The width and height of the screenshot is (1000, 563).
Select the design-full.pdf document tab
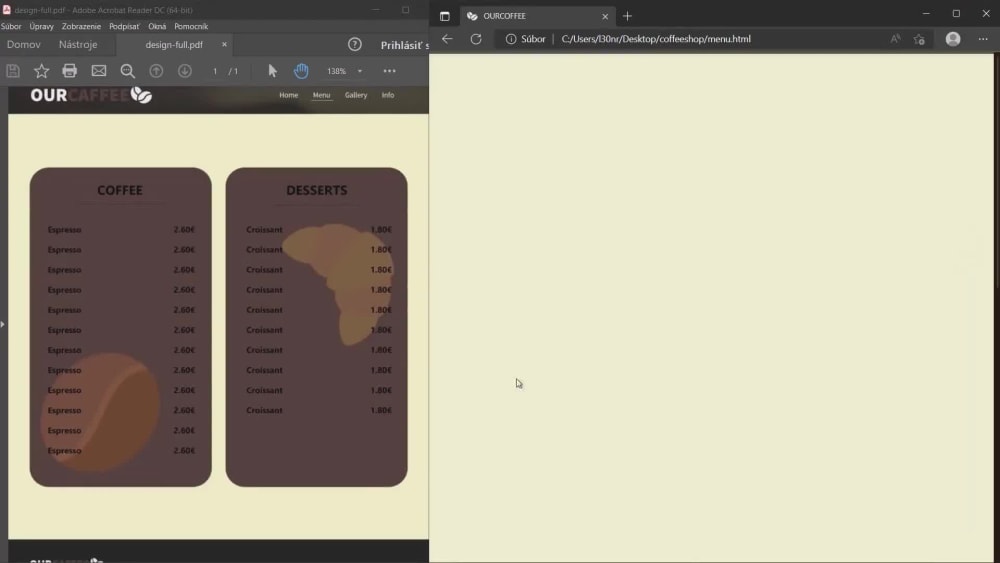(x=174, y=44)
